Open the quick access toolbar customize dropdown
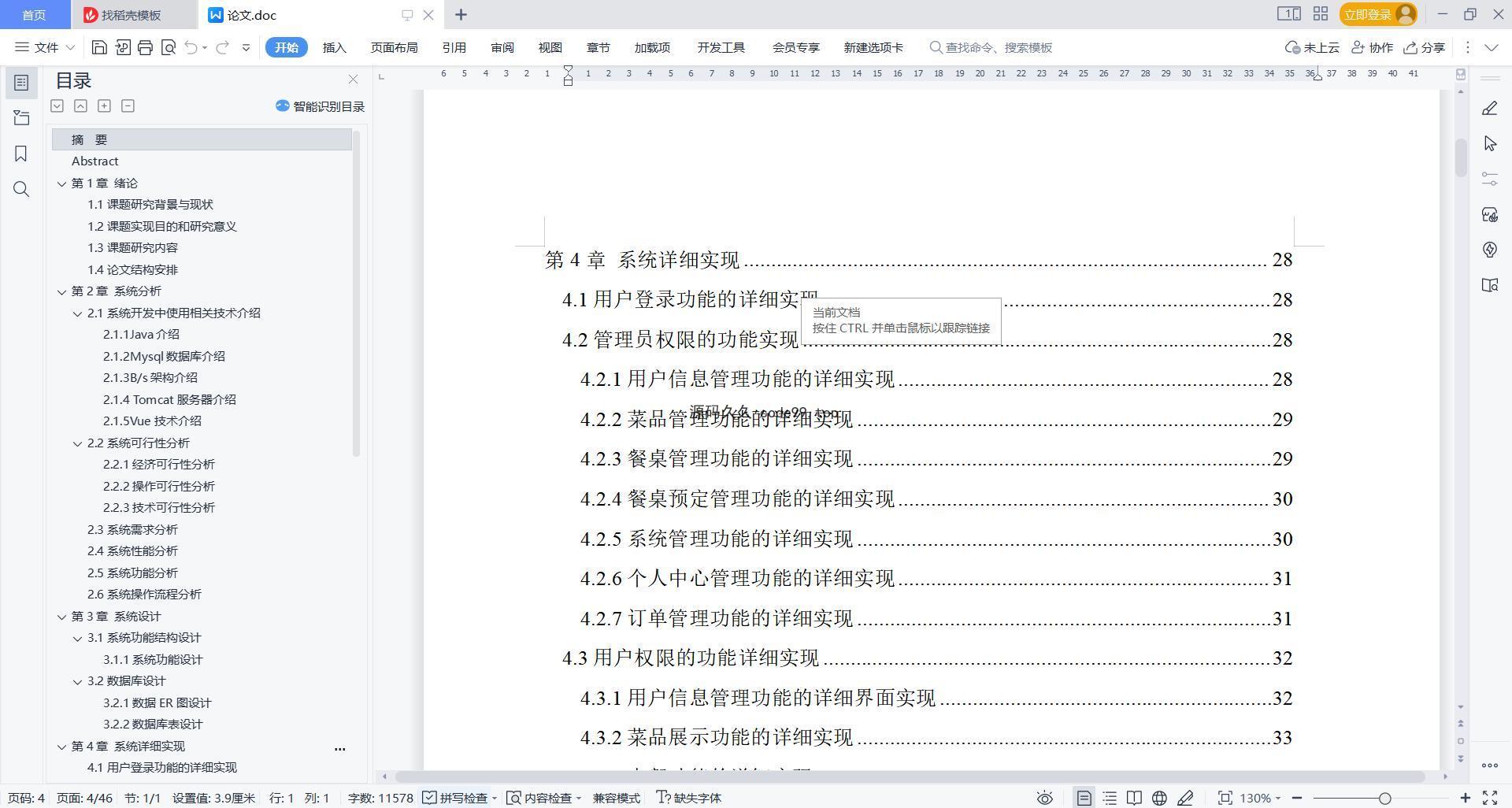 point(246,47)
